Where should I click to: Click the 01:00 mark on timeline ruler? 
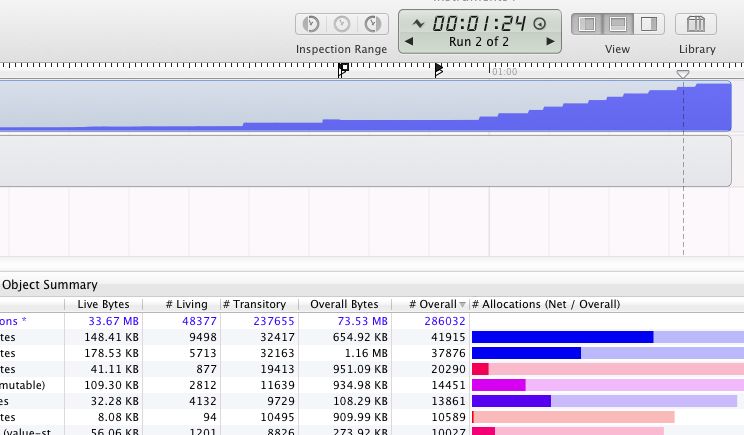pos(504,72)
